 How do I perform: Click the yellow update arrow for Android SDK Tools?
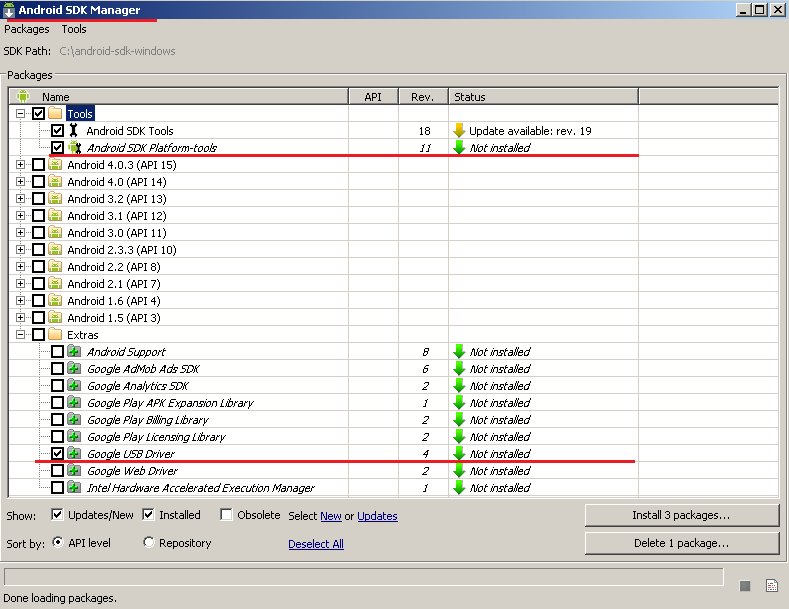[459, 130]
